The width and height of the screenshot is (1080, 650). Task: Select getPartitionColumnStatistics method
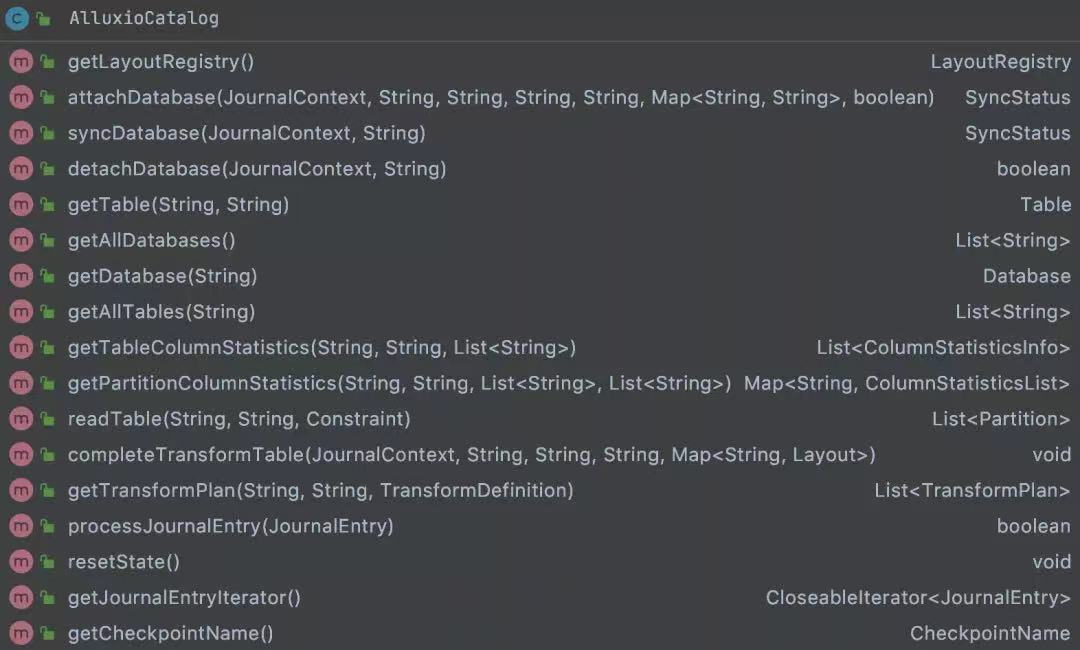tap(399, 383)
